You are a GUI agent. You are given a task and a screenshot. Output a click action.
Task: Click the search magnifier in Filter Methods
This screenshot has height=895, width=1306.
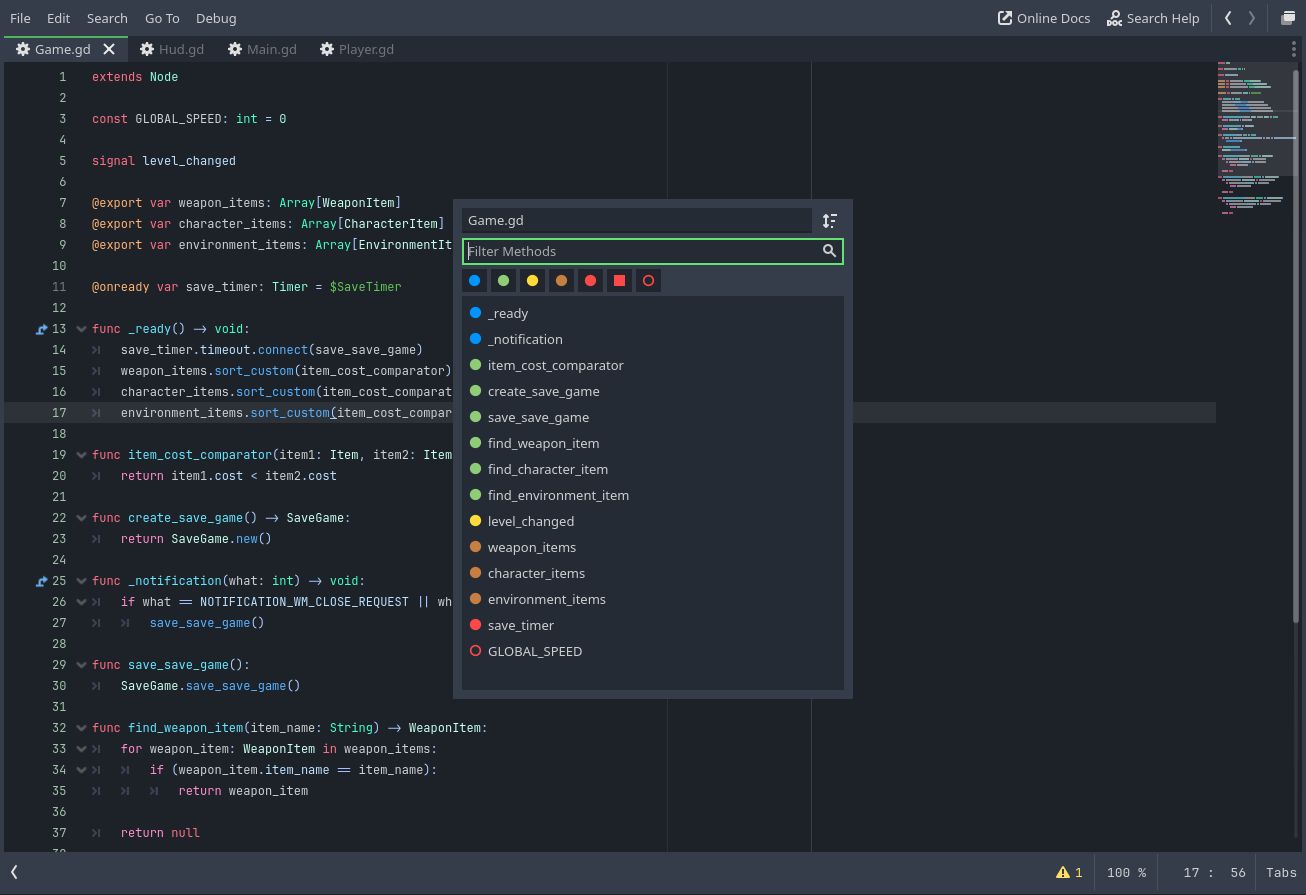[x=829, y=251]
